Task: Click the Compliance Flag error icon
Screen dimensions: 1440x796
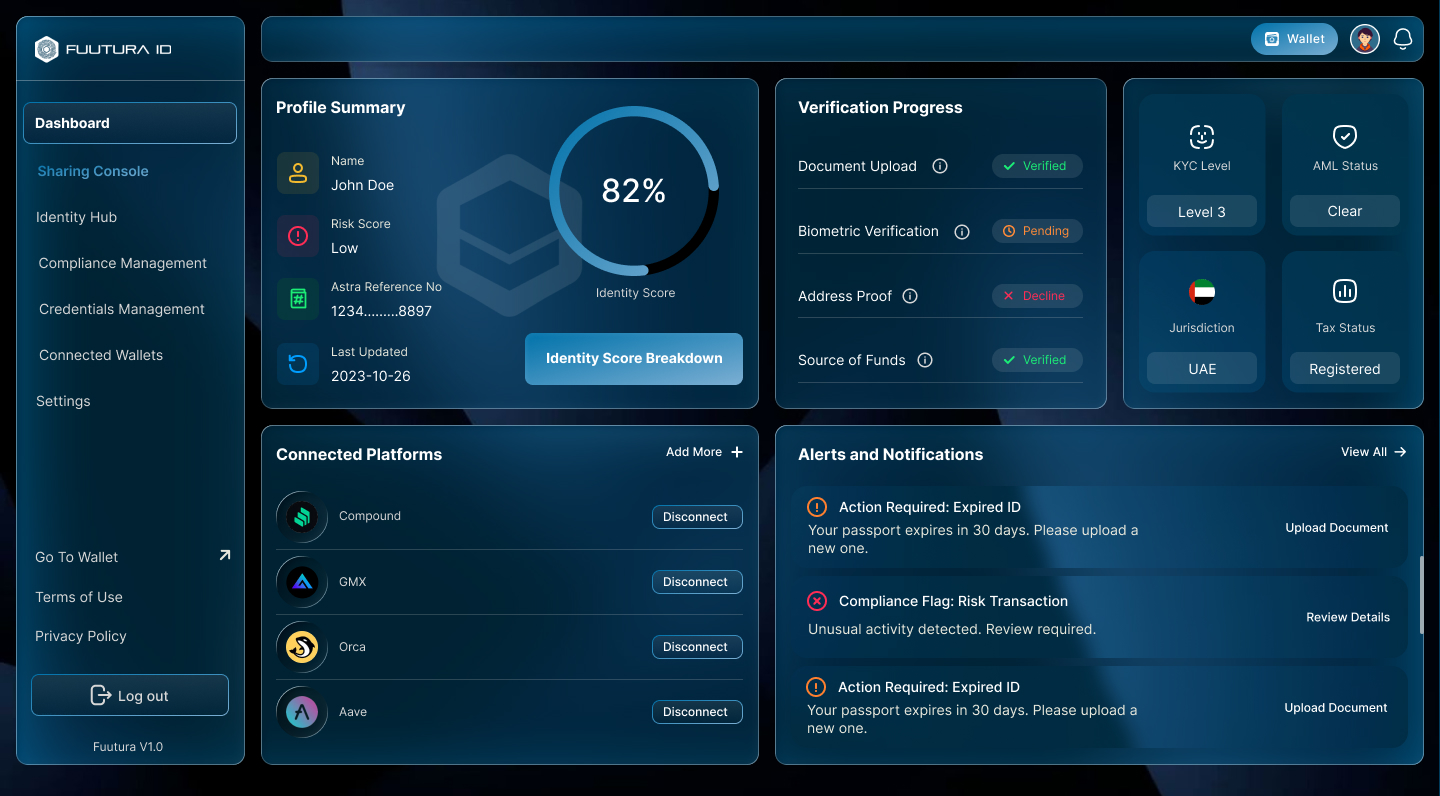Action: point(817,601)
